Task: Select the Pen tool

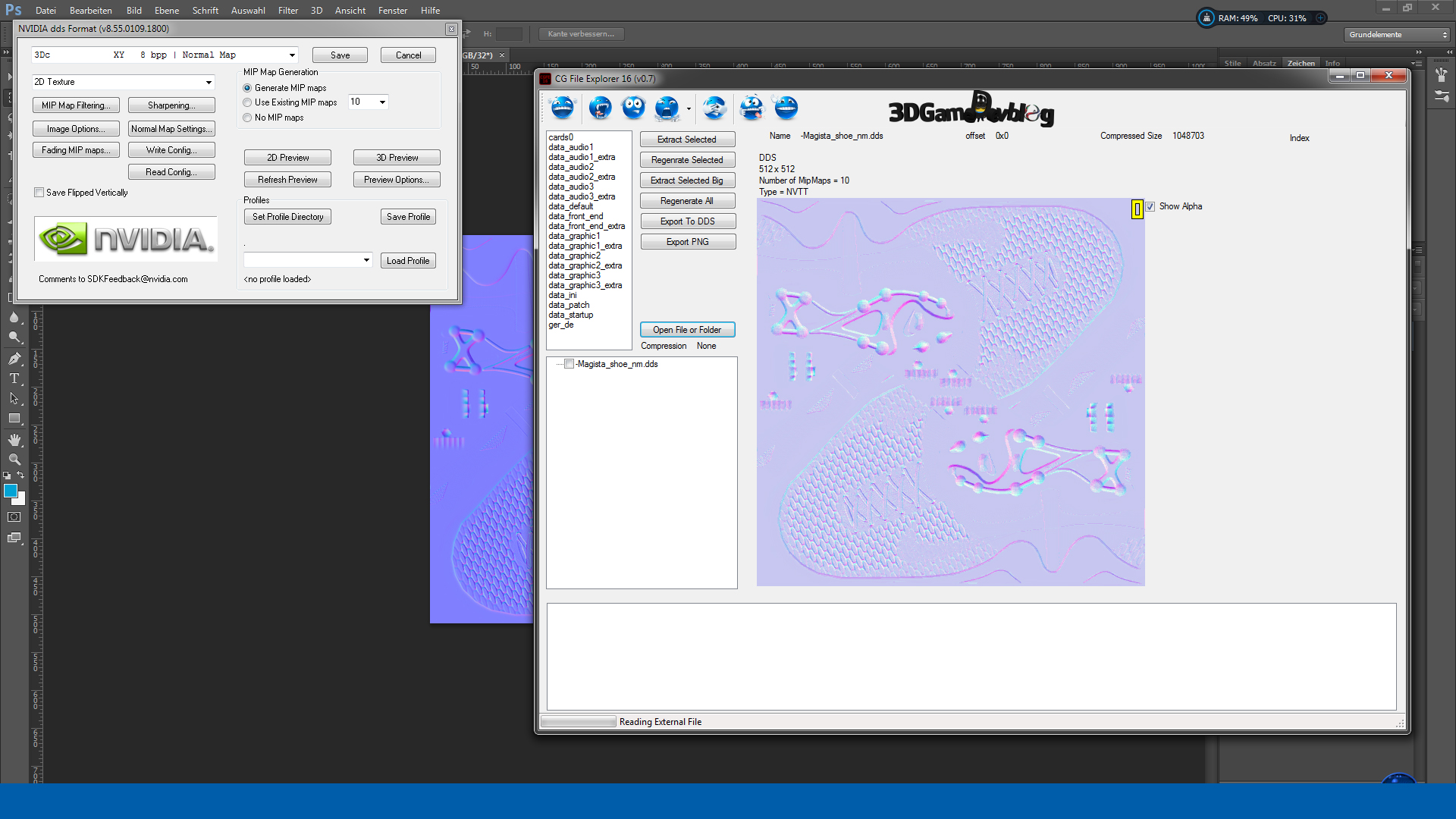Action: coord(14,359)
